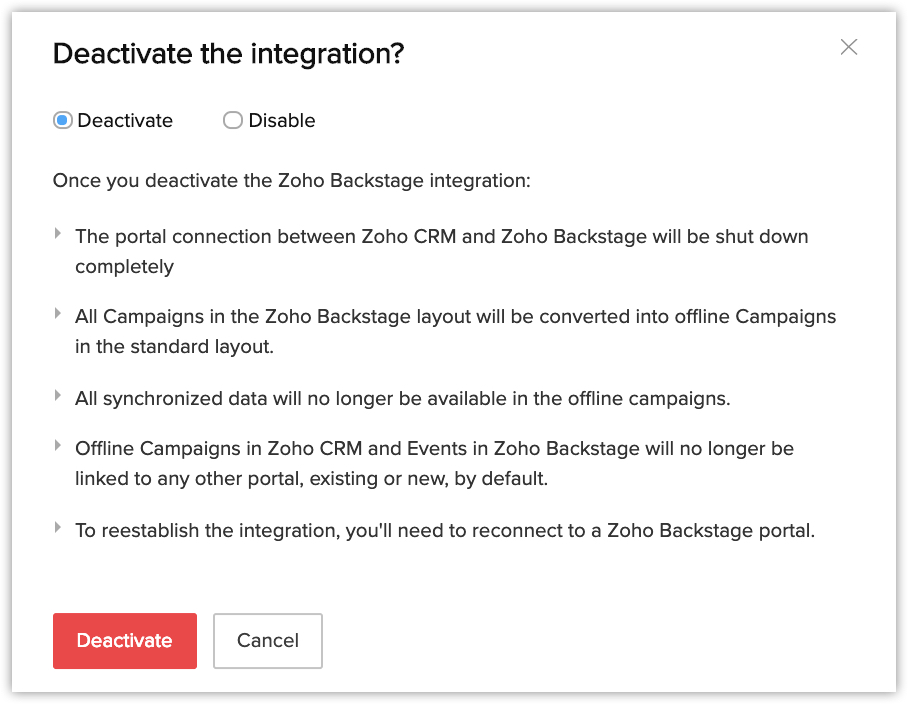Image resolution: width=908 pixels, height=704 pixels.
Task: Click the 'All synchronized data will no longer' sentence
Action: [402, 399]
